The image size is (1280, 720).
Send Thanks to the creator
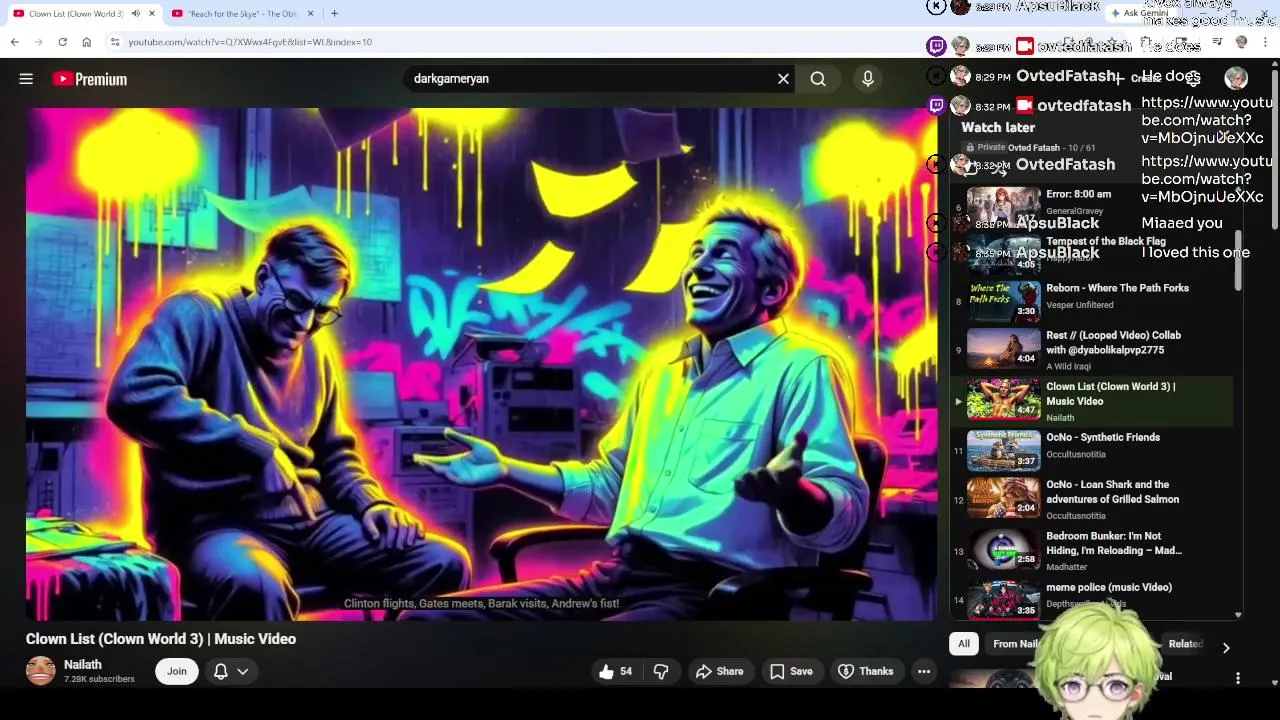[866, 672]
